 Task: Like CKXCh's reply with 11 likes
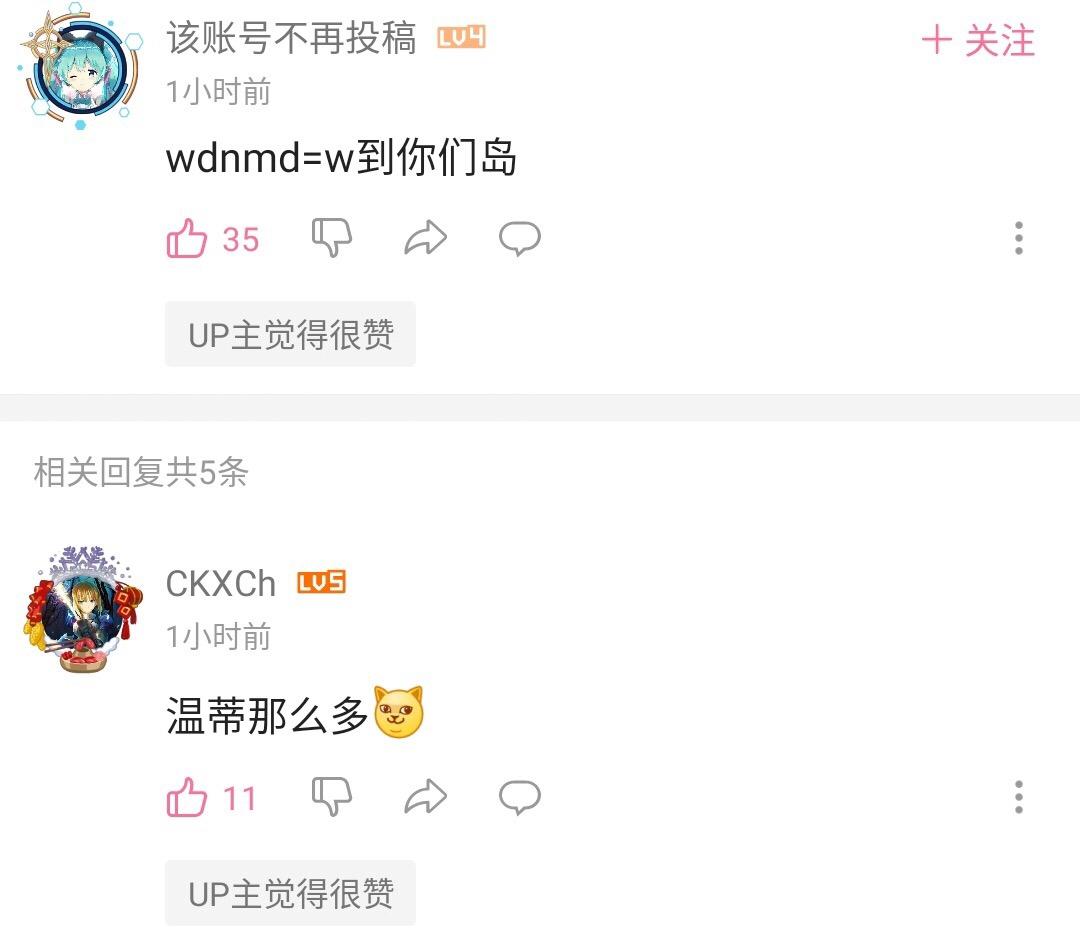tap(187, 797)
